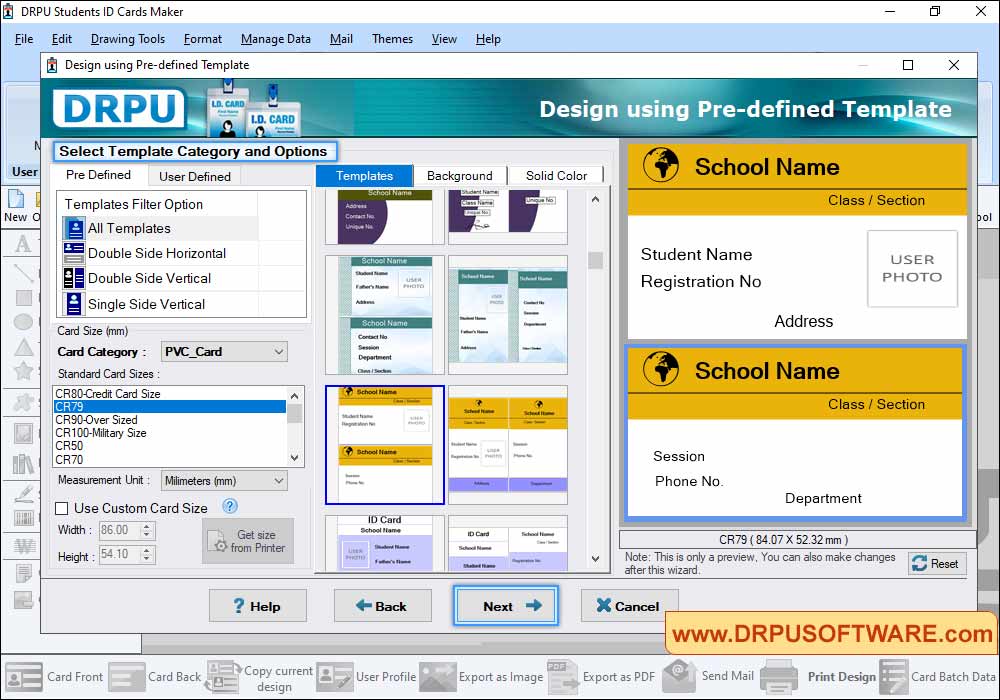The width and height of the screenshot is (1000, 700).
Task: Click the Card Back icon in bottom toolbar
Action: pos(126,677)
